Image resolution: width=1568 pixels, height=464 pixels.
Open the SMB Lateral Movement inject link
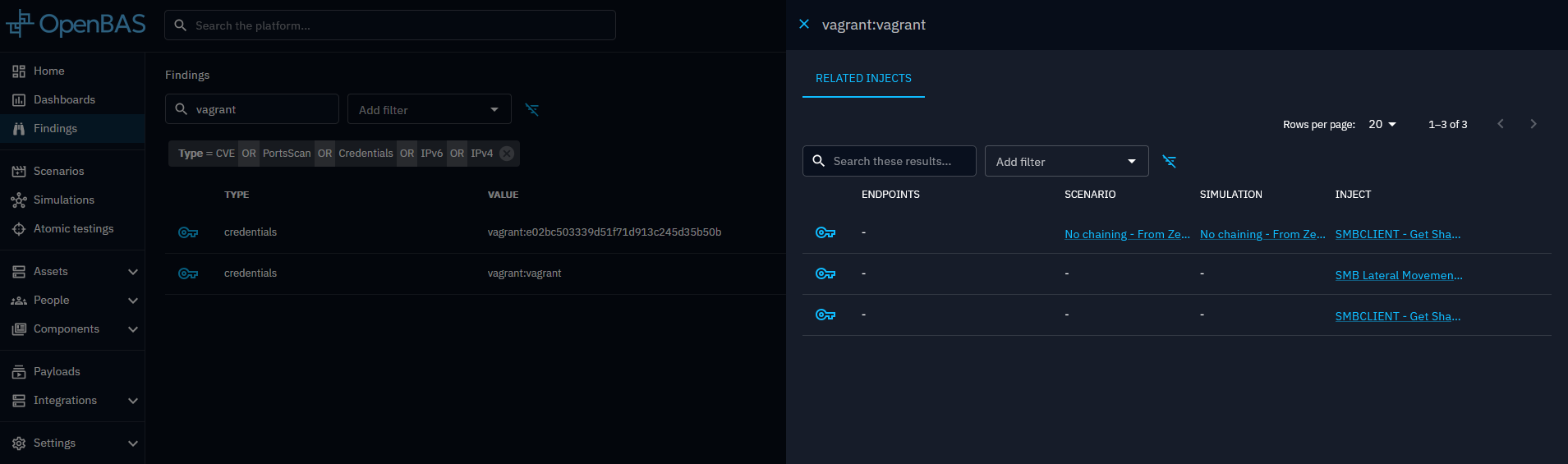coord(1398,275)
